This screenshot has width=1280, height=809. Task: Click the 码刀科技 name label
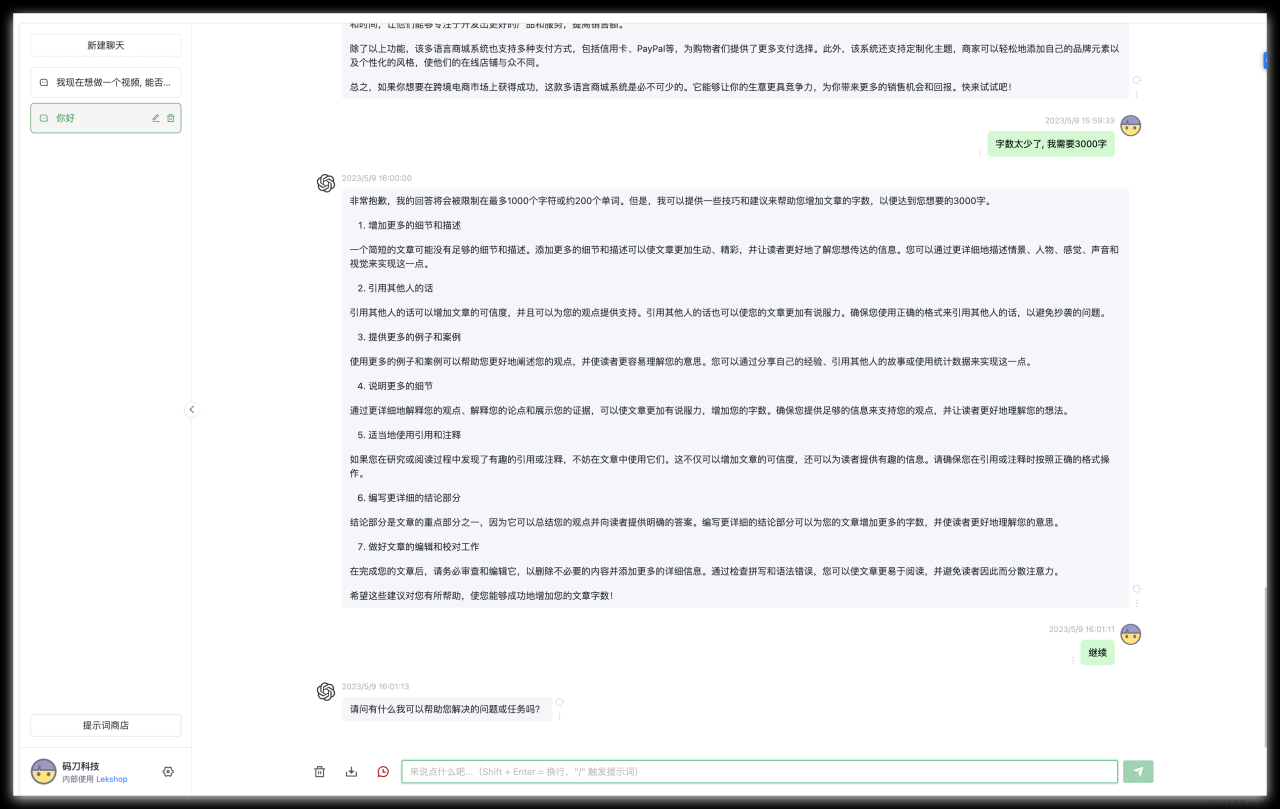(80, 766)
